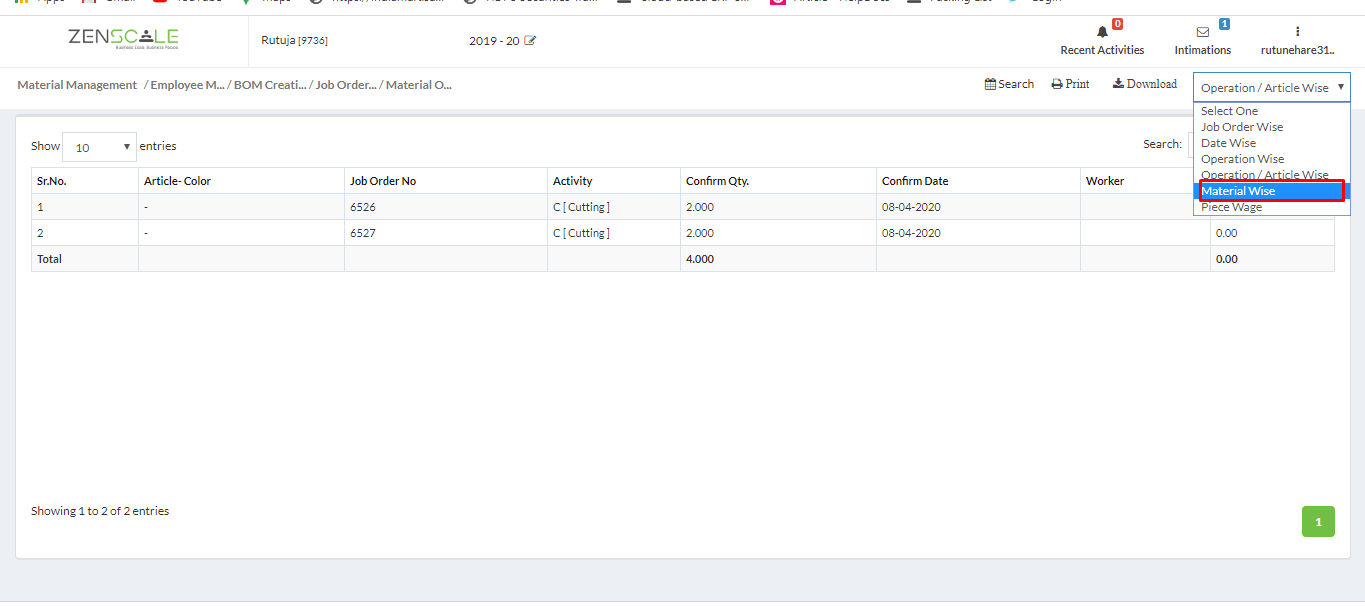Choose Job Order Wise option
1365x606 pixels.
tap(1271, 127)
